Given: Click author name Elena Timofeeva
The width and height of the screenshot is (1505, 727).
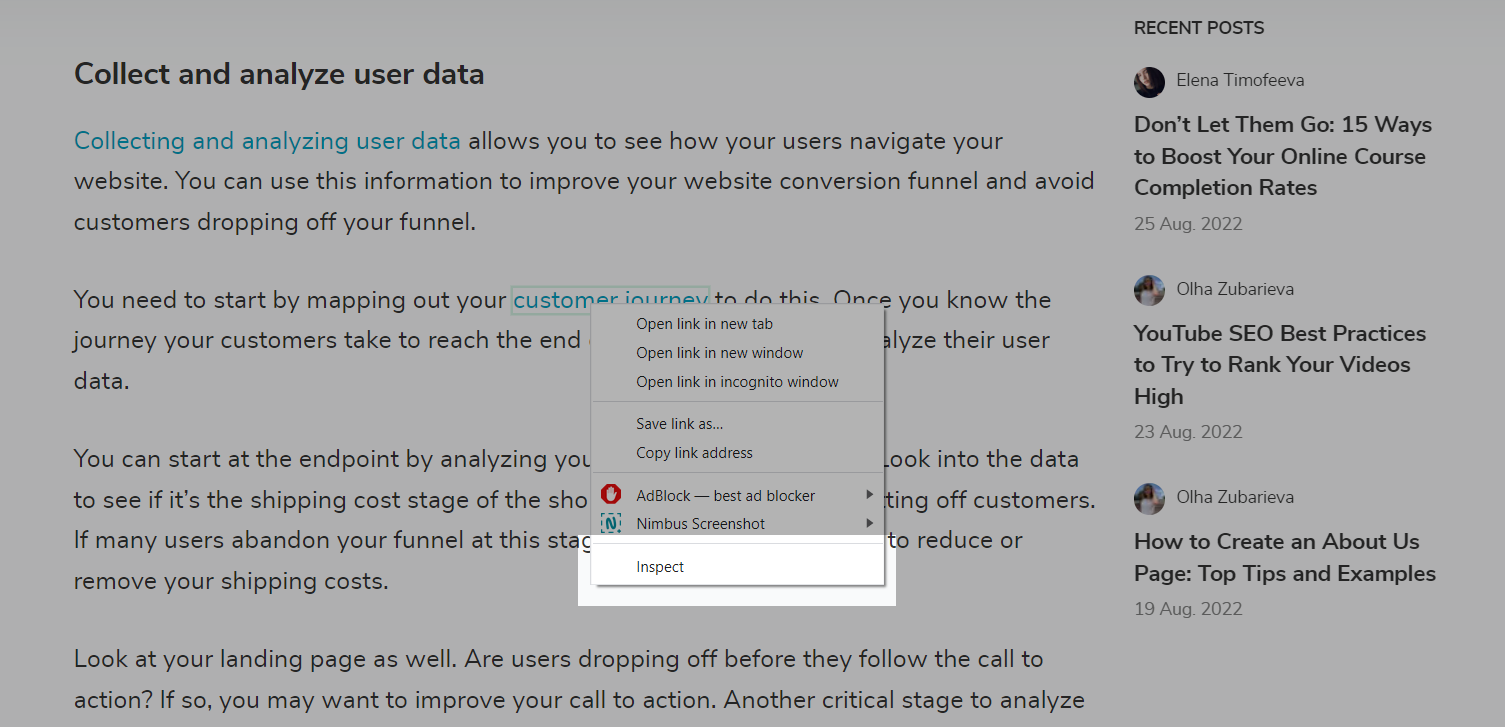Looking at the screenshot, I should pyautogui.click(x=1240, y=80).
